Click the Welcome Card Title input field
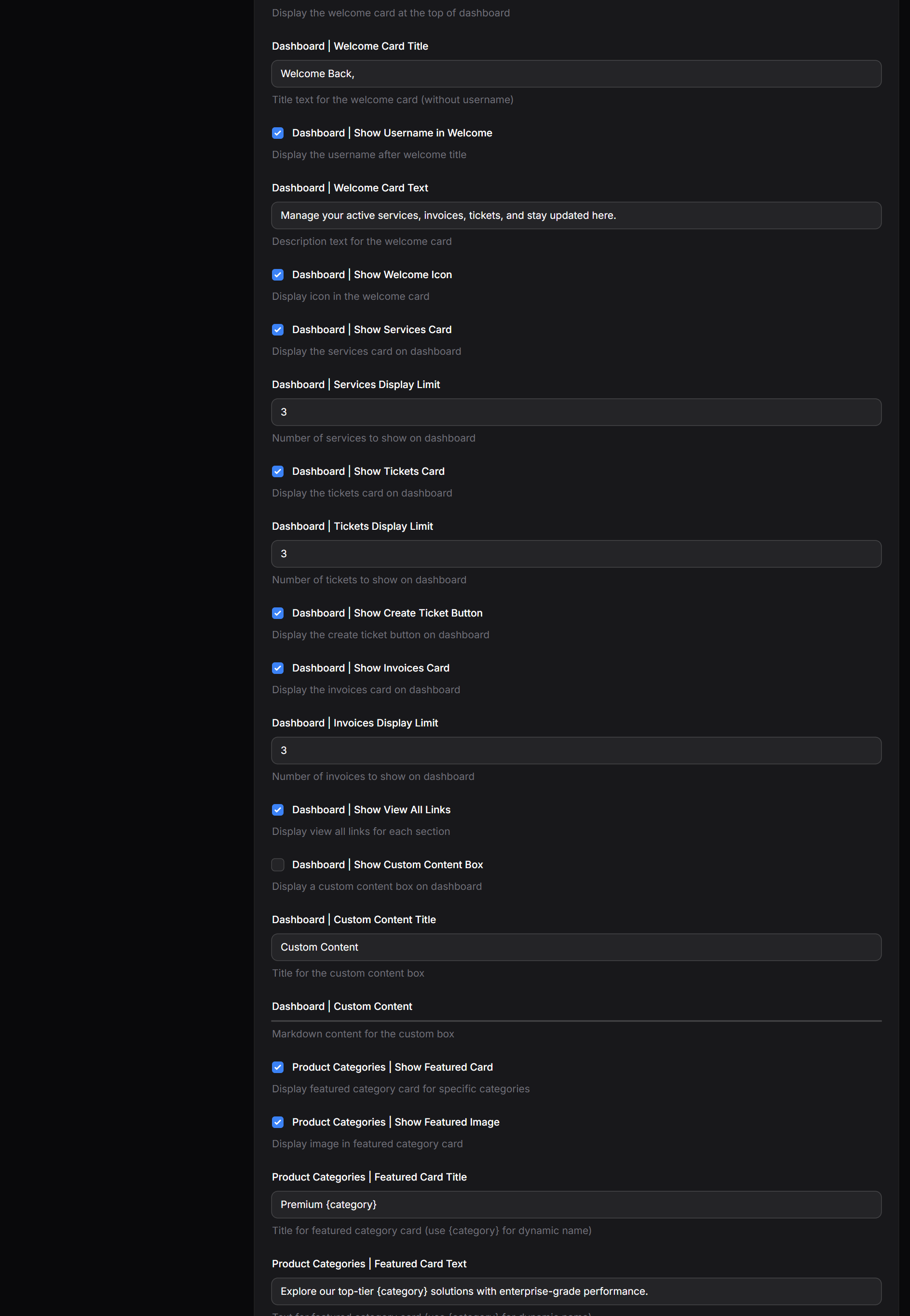Screen dimensions: 910x1316 pyautogui.click(x=576, y=74)
